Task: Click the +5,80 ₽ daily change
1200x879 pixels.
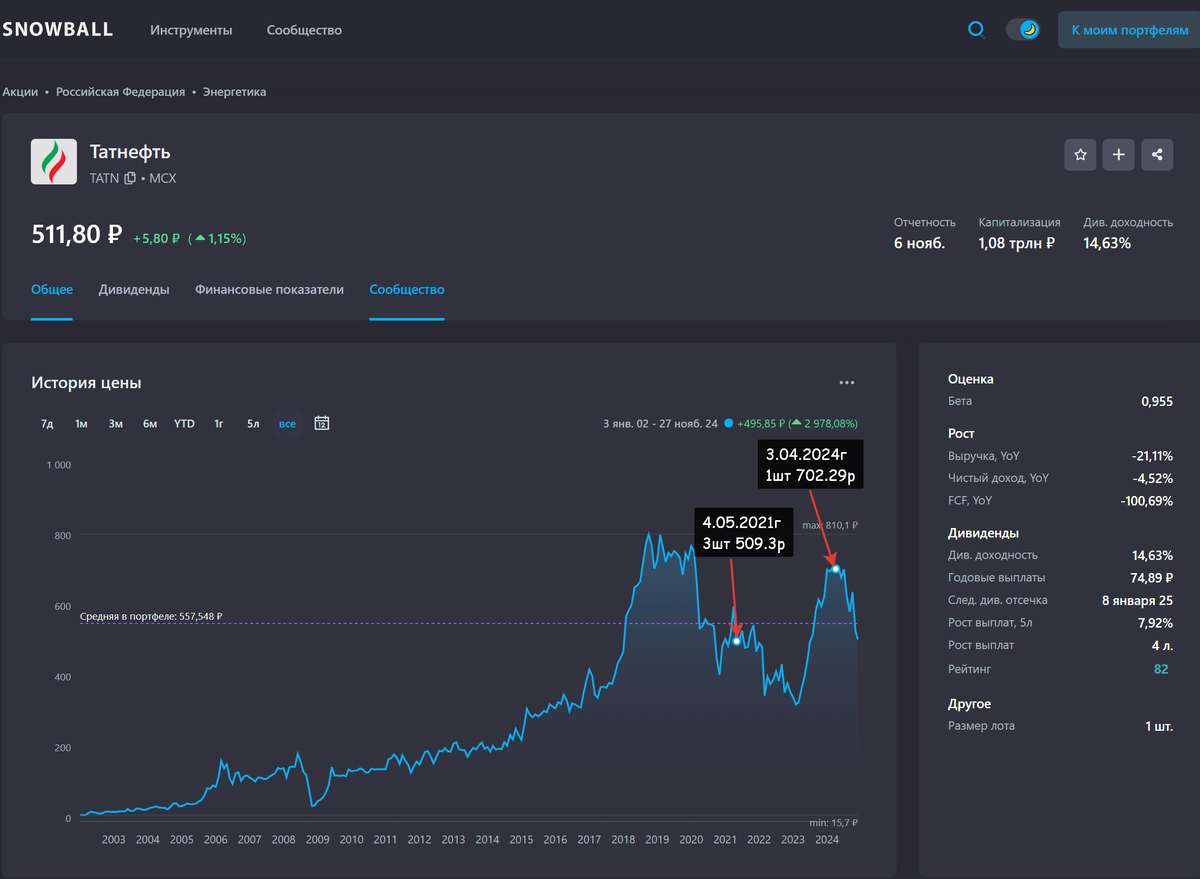Action: [156, 239]
